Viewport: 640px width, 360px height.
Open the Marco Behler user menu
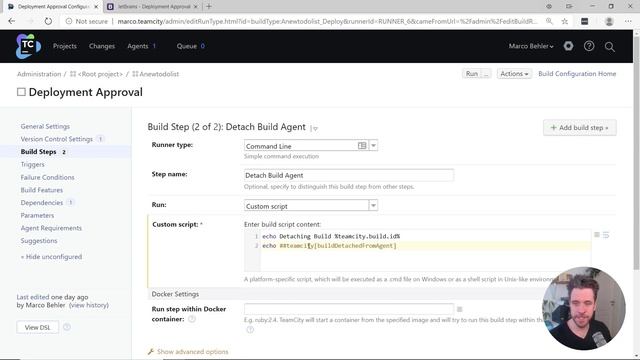tap(531, 46)
